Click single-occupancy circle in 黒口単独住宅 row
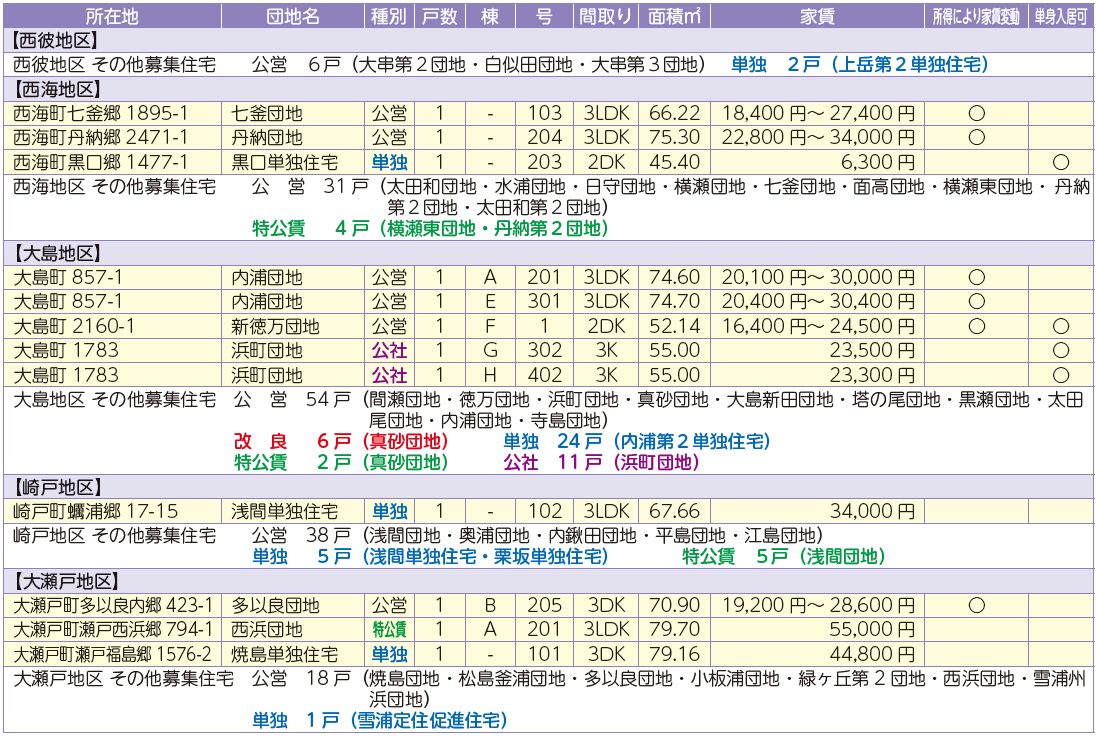Viewport: 1097px width, 737px height. coord(1061,162)
